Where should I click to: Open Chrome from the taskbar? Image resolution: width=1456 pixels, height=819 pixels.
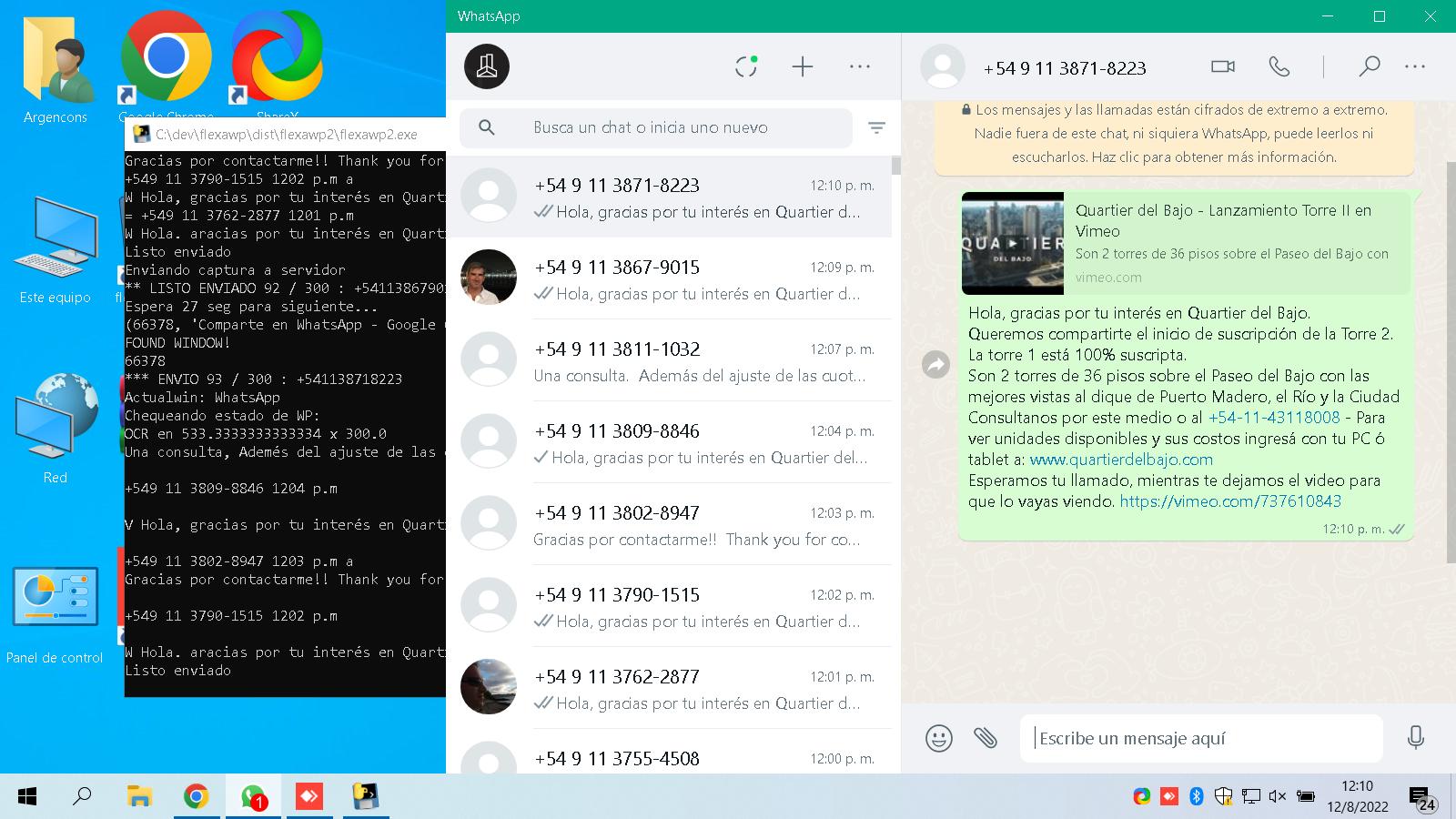196,797
